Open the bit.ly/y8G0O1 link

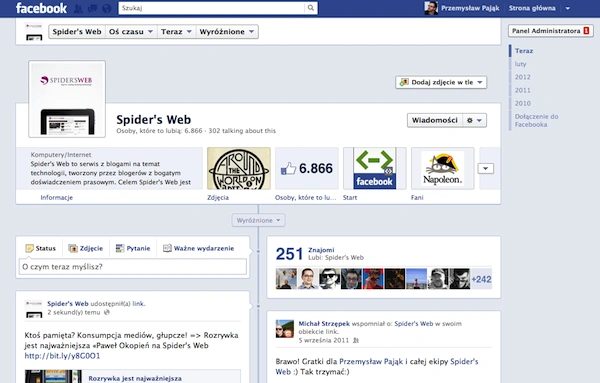coord(62,356)
